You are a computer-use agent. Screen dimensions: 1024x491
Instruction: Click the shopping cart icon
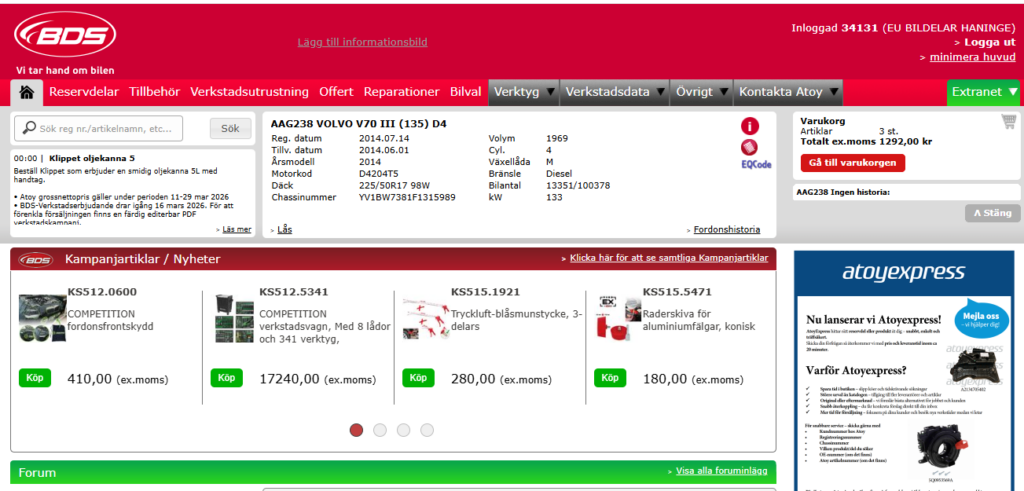click(1008, 121)
